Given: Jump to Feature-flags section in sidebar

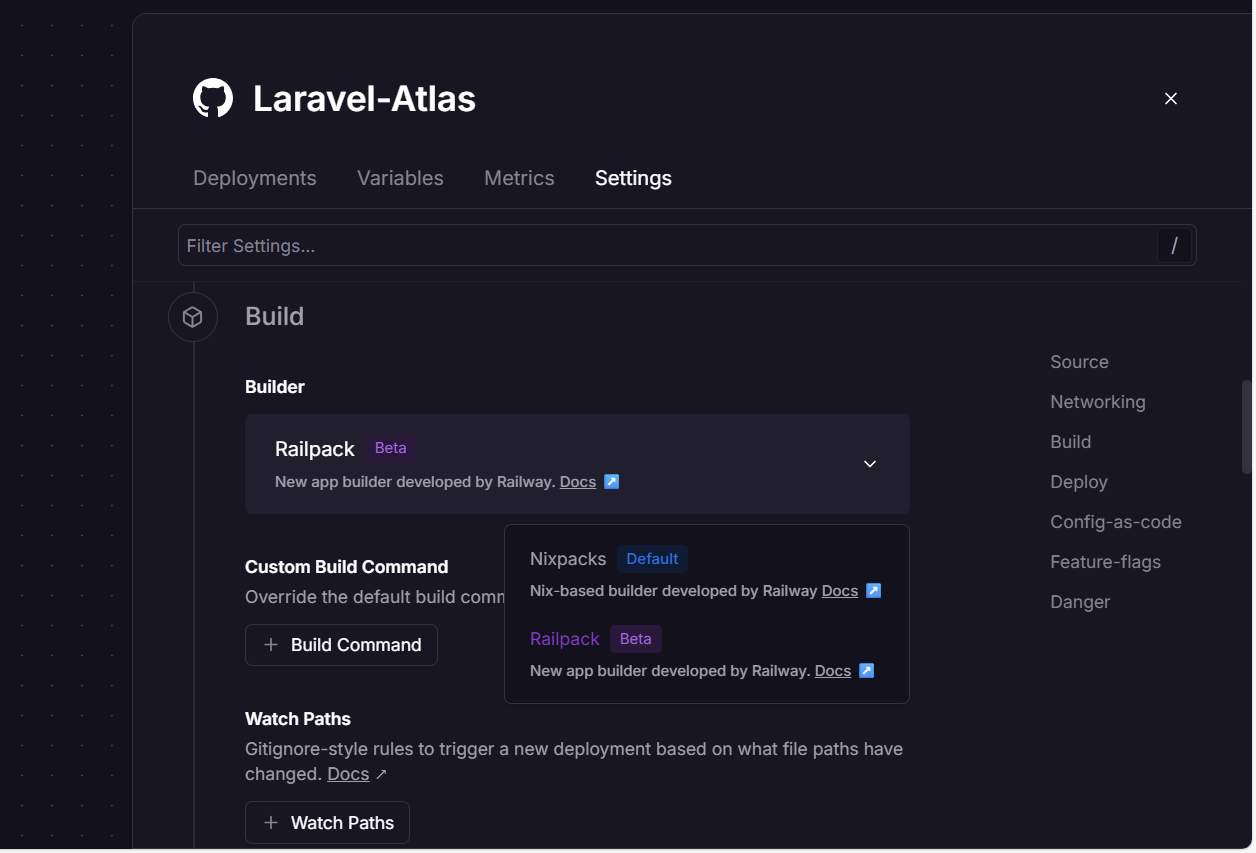Looking at the screenshot, I should click(x=1105, y=562).
